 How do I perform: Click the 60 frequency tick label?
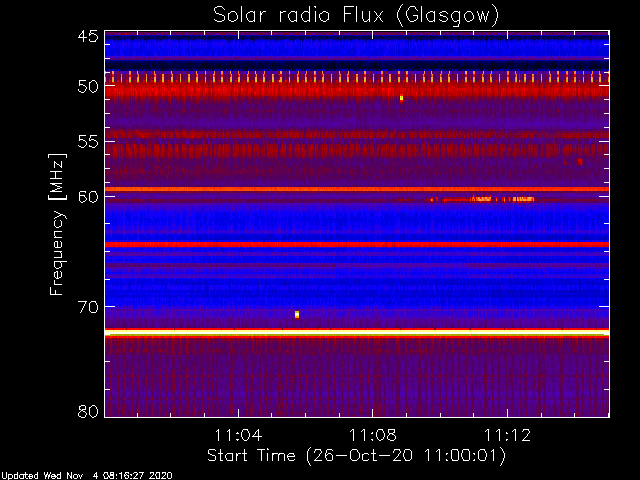click(88, 197)
